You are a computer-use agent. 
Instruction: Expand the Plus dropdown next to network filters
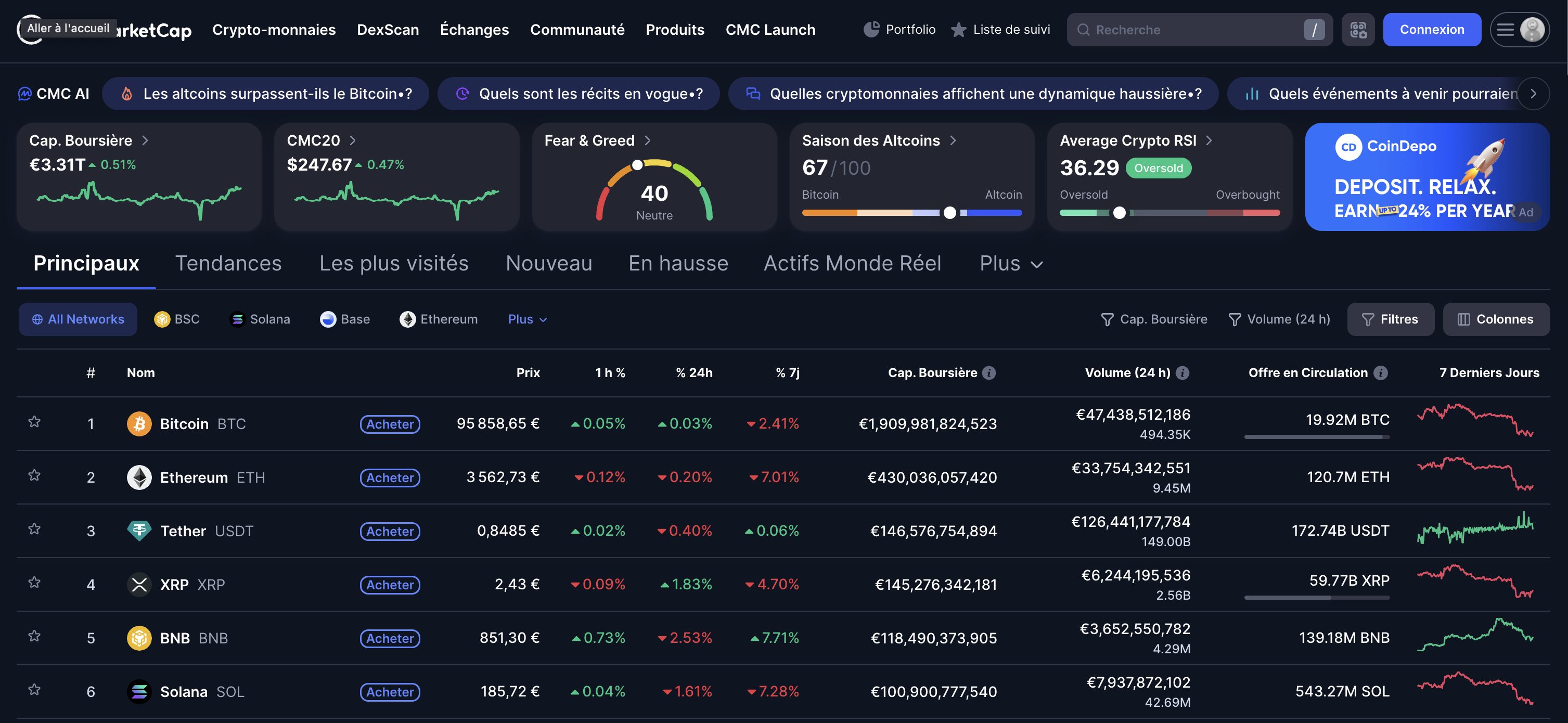pos(527,319)
